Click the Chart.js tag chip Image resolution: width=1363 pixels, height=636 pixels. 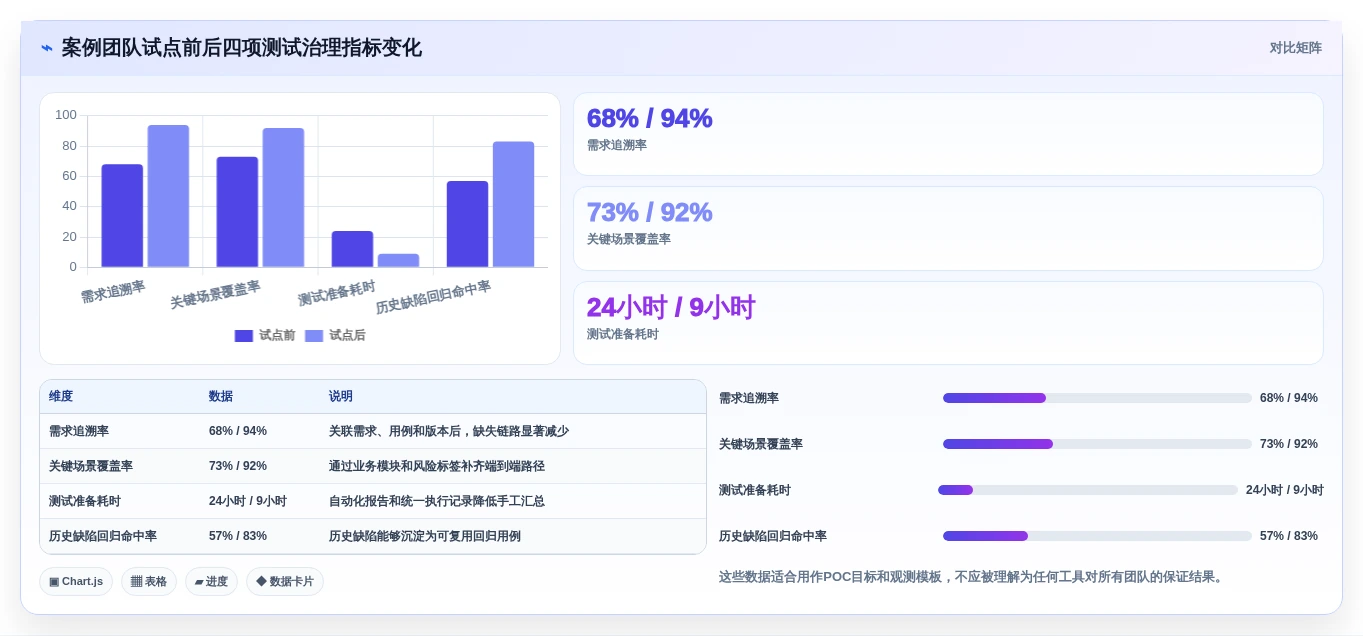pos(76,581)
